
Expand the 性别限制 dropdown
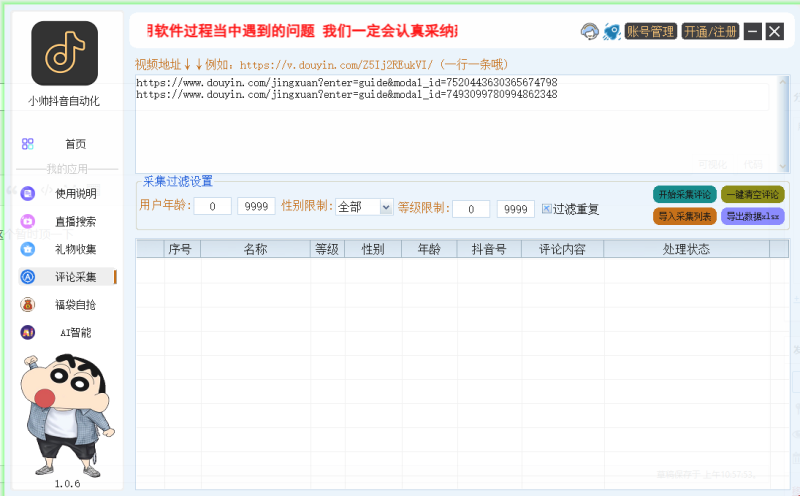pos(386,207)
